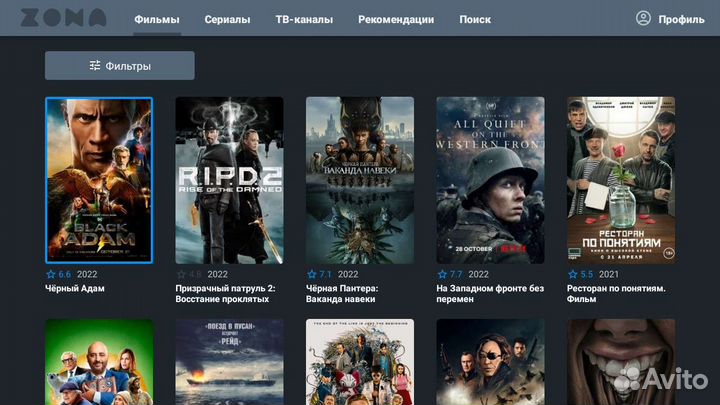Image resolution: width=720 pixels, height=405 pixels.
Task: Click the star icon beside rating 5.5
Action: pyautogui.click(x=573, y=274)
